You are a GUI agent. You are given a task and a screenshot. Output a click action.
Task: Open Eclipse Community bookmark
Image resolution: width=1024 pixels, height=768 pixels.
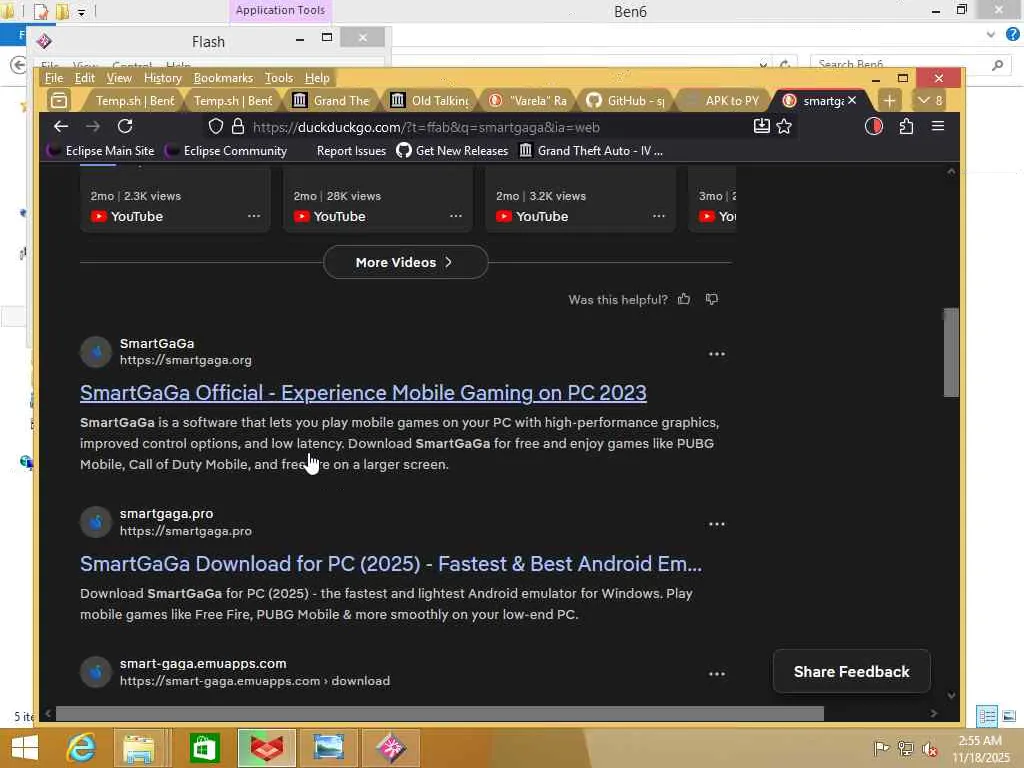[x=226, y=151]
